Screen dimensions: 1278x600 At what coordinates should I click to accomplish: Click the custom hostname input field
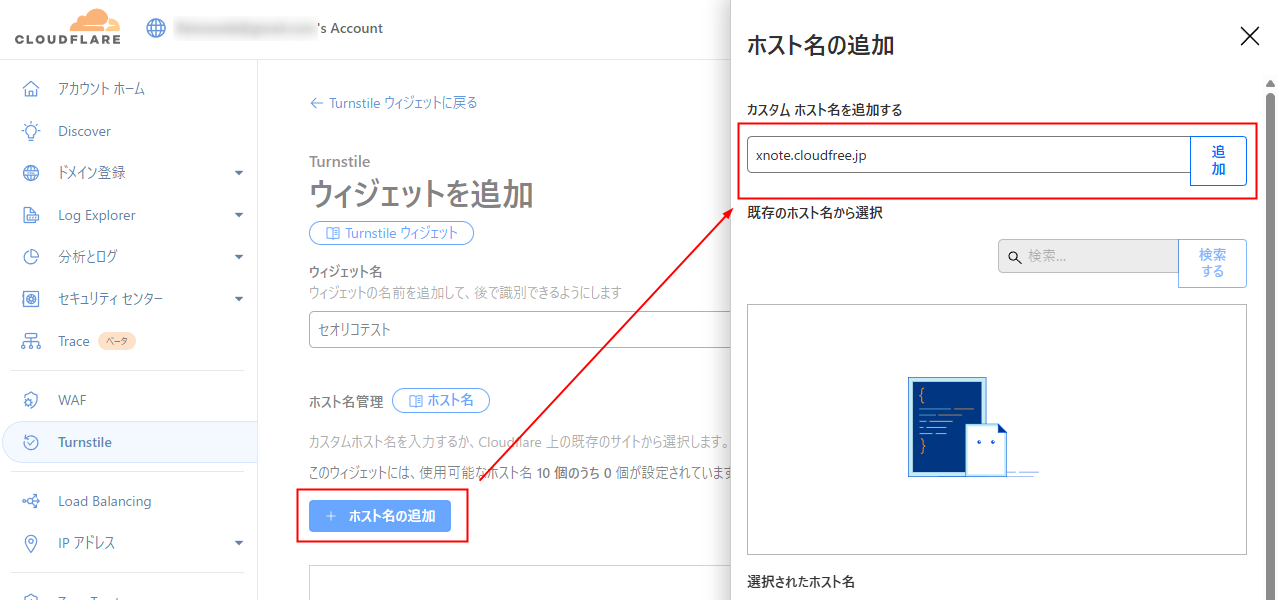[x=968, y=155]
